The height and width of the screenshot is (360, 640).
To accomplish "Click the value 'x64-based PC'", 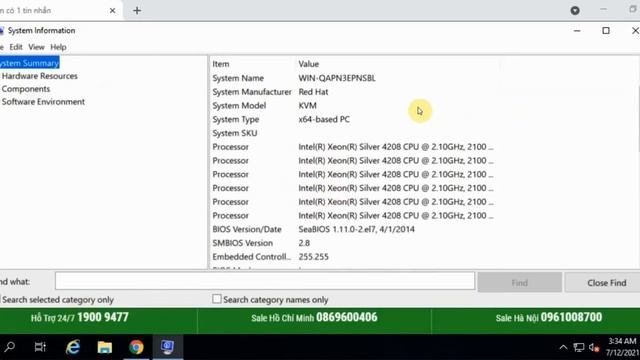I will pyautogui.click(x=324, y=119).
